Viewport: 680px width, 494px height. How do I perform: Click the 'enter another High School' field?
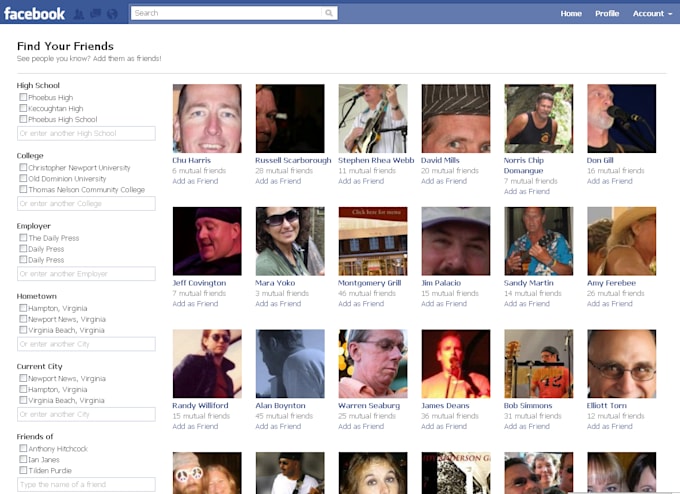[x=86, y=134]
